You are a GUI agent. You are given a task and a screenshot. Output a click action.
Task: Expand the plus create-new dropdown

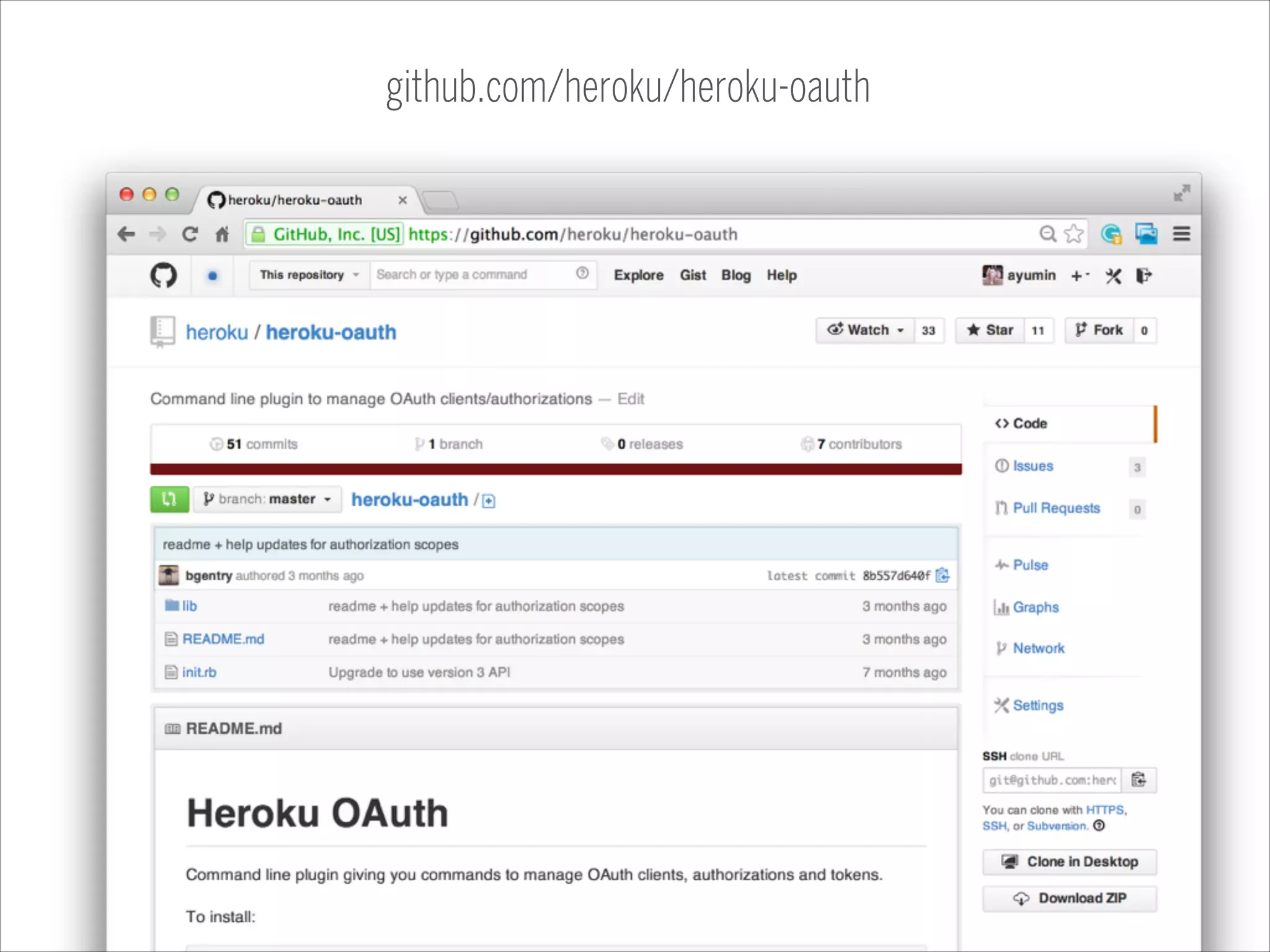point(1080,276)
